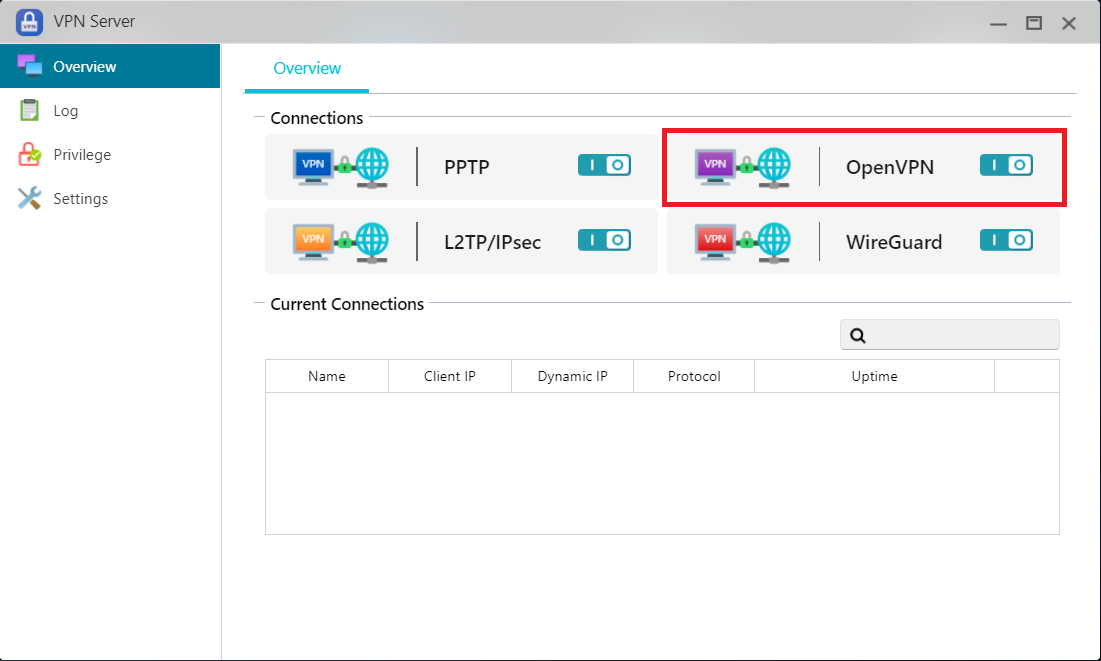Sort by the Name column header
Viewport: 1101px width, 661px height.
tap(327, 377)
